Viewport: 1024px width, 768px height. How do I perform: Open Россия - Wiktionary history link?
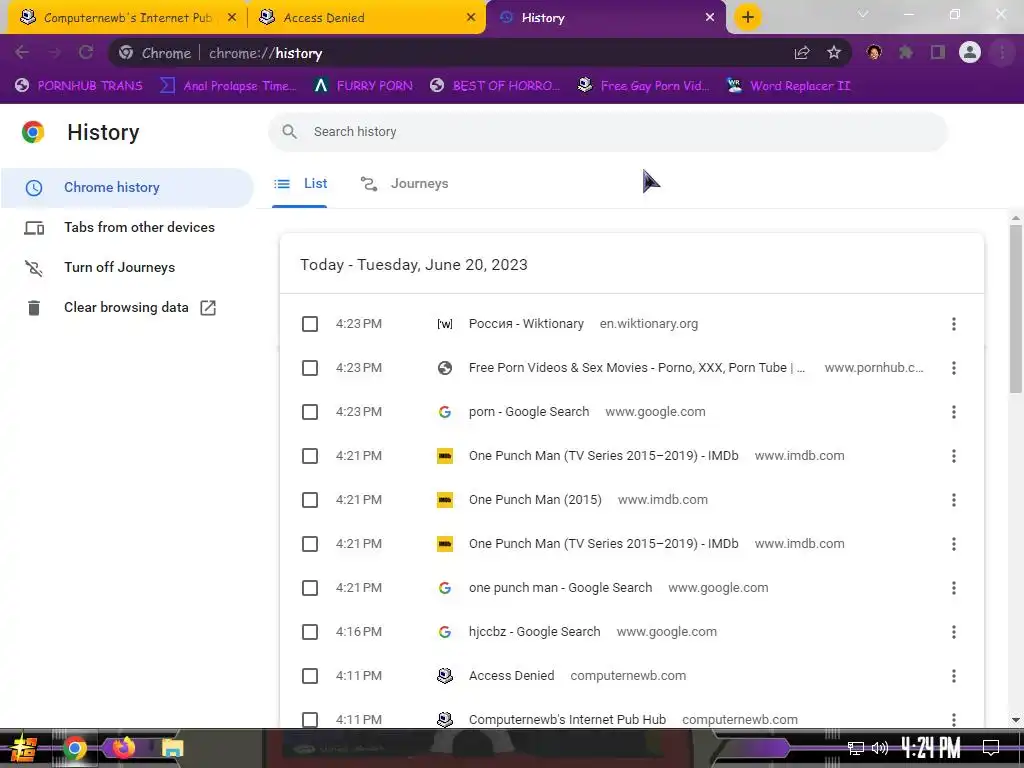[x=526, y=324]
